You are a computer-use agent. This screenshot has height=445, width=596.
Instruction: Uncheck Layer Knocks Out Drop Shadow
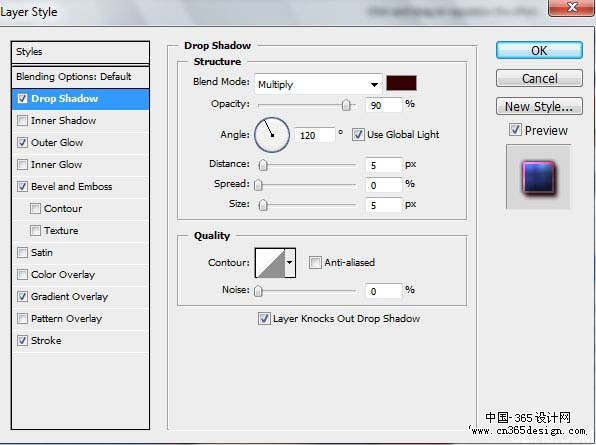[x=264, y=318]
